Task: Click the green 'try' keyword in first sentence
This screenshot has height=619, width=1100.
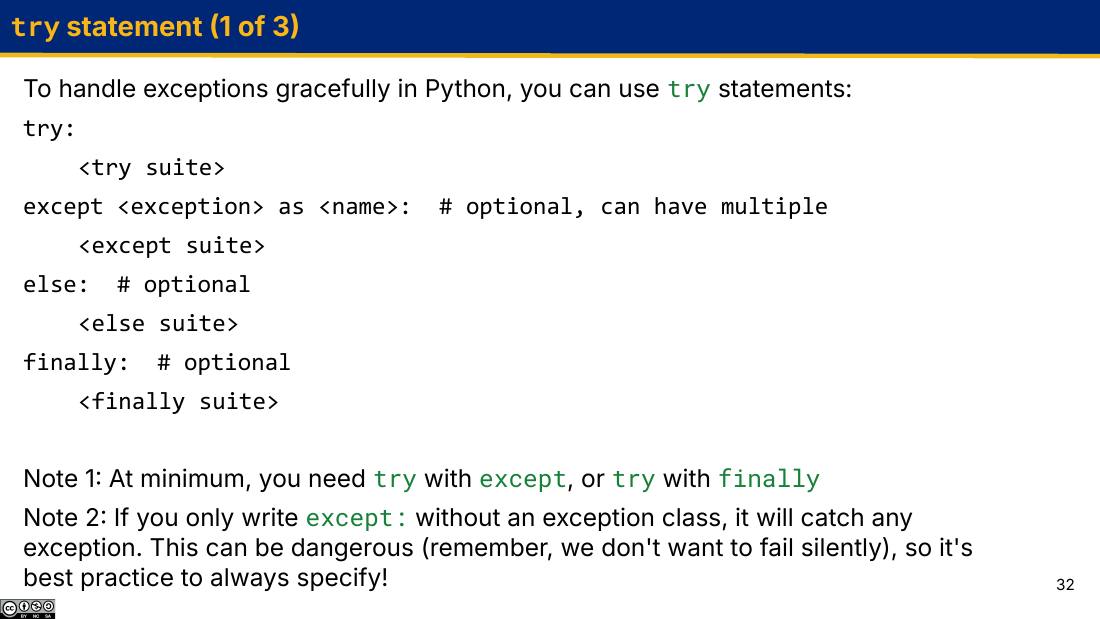Action: point(688,90)
